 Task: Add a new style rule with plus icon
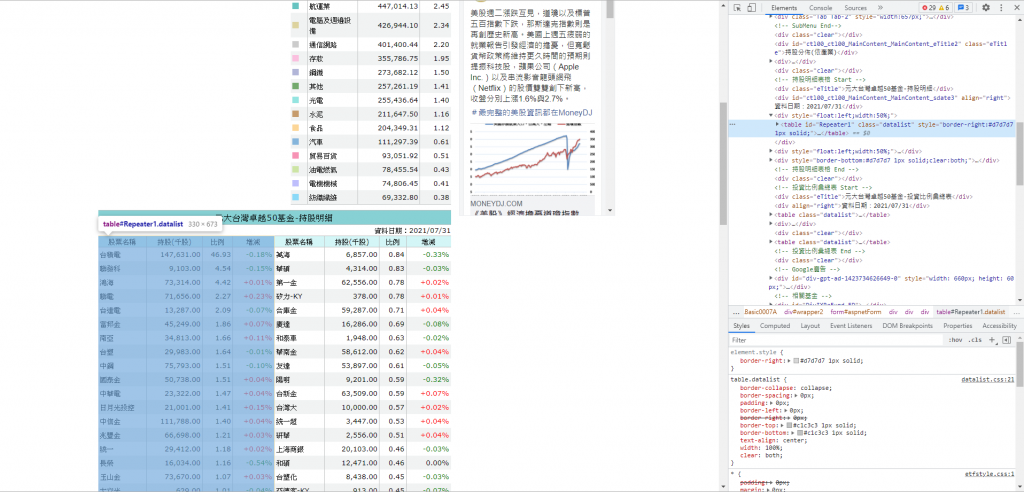[992, 340]
